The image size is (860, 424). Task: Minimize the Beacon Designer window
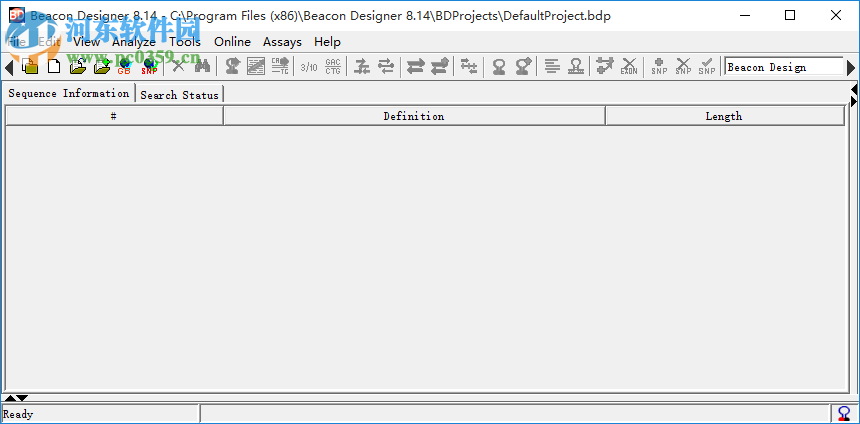744,15
